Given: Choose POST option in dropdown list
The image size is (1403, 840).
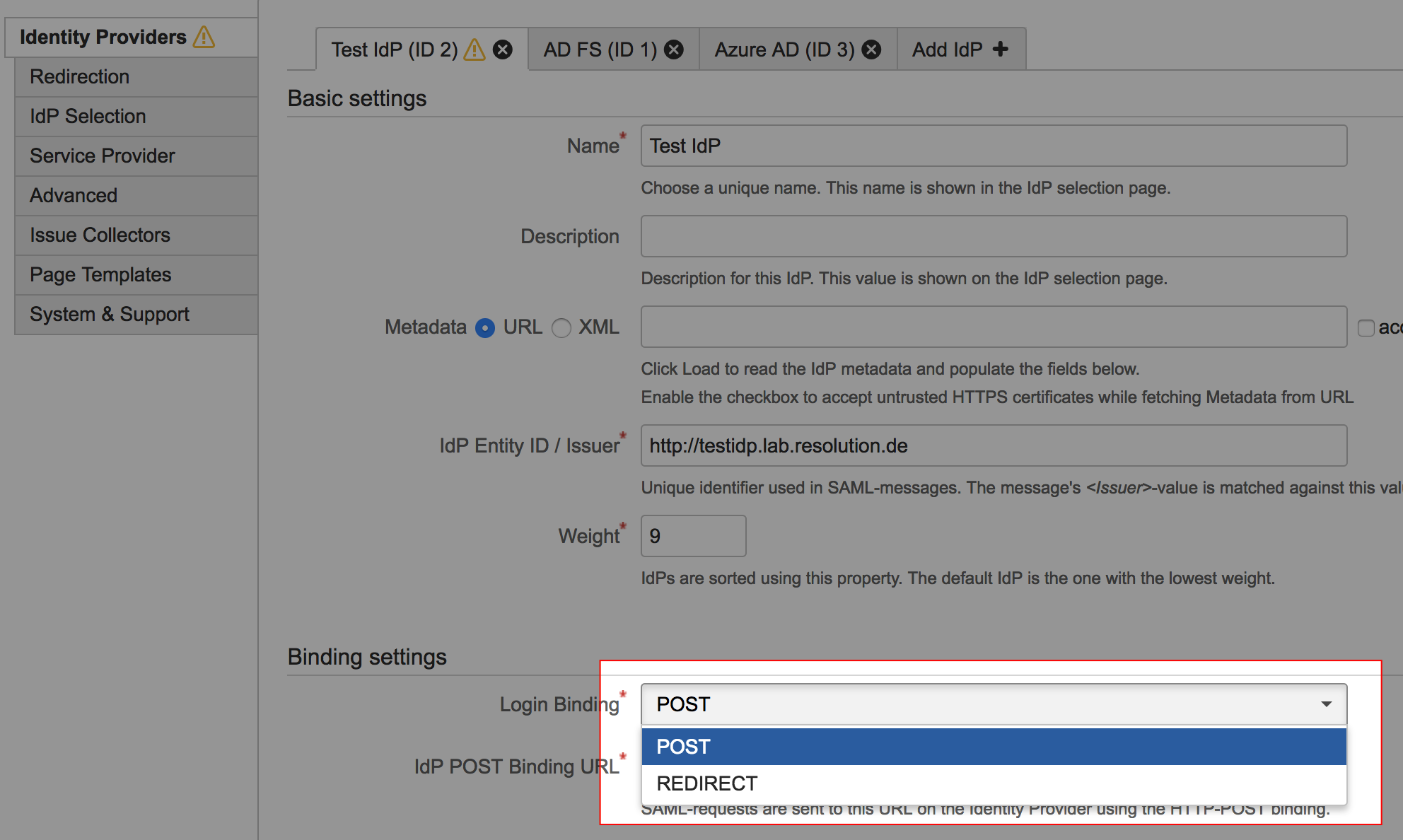Looking at the screenshot, I should tap(683, 747).
